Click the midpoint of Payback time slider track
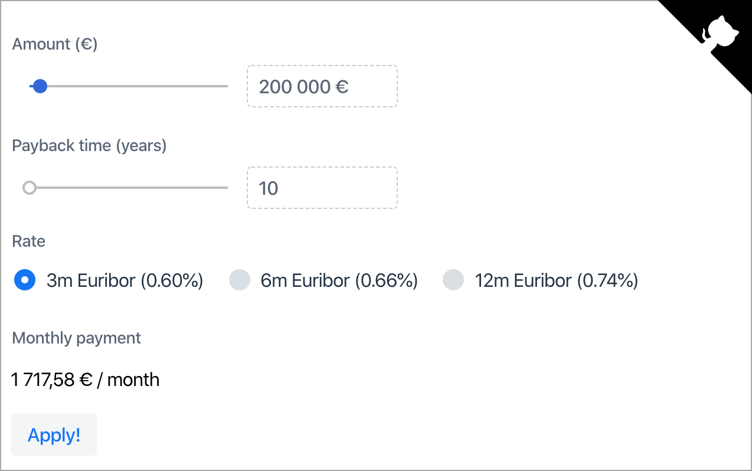The image size is (752, 471). click(128, 187)
